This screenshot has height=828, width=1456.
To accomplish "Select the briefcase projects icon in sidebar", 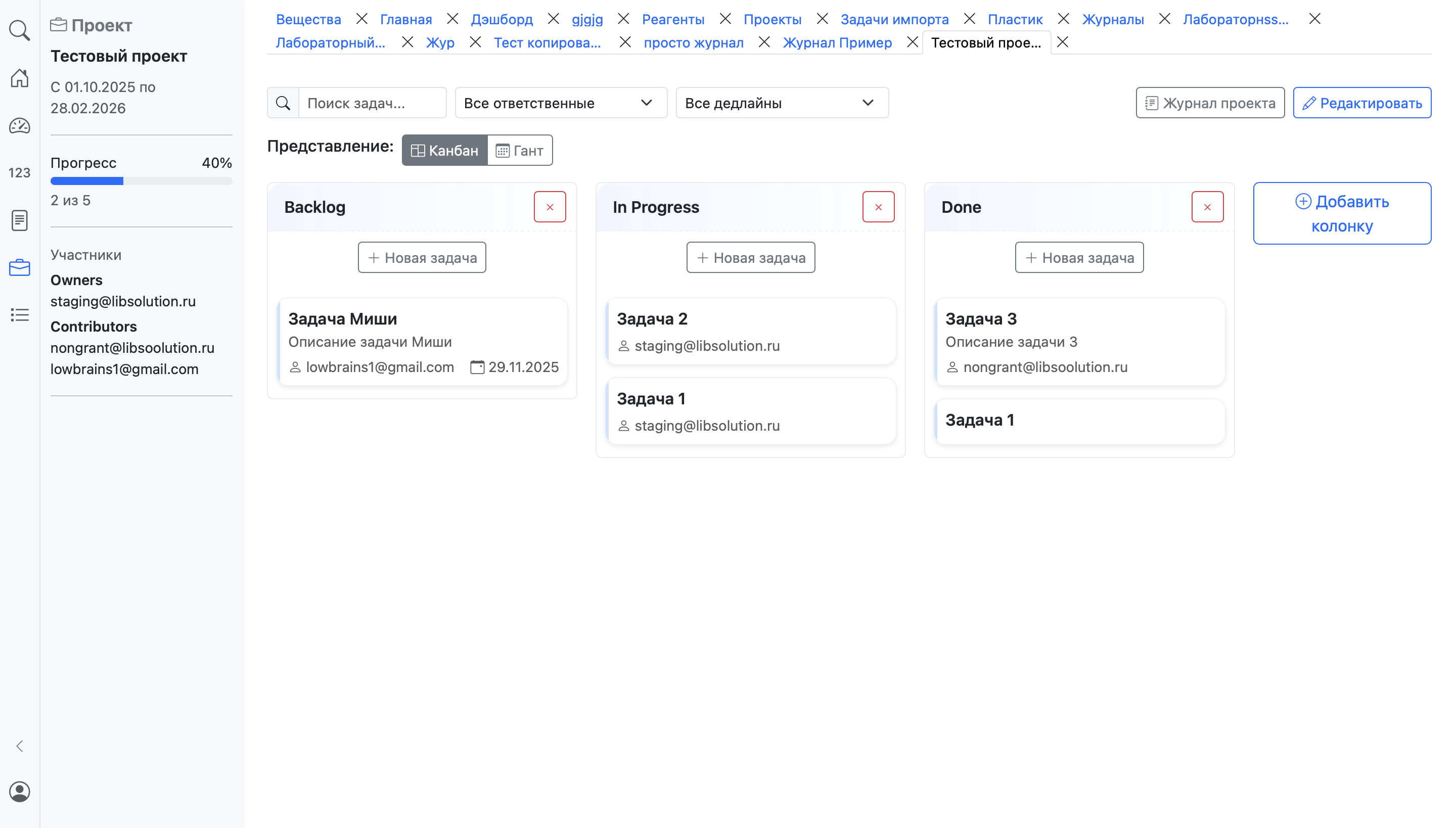I will tap(19, 267).
